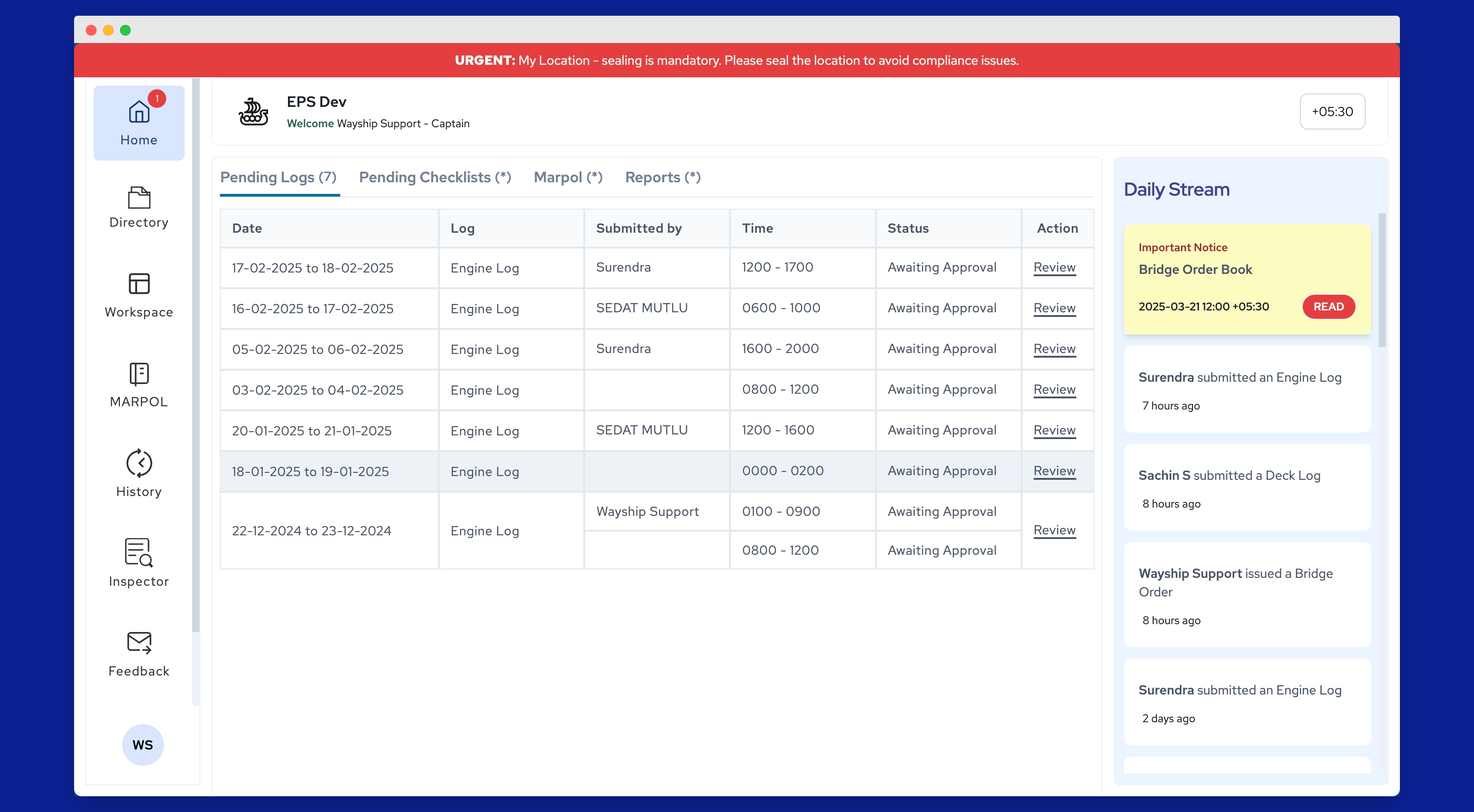1474x812 pixels.
Task: Open the Inspector search-document icon
Action: 138,552
